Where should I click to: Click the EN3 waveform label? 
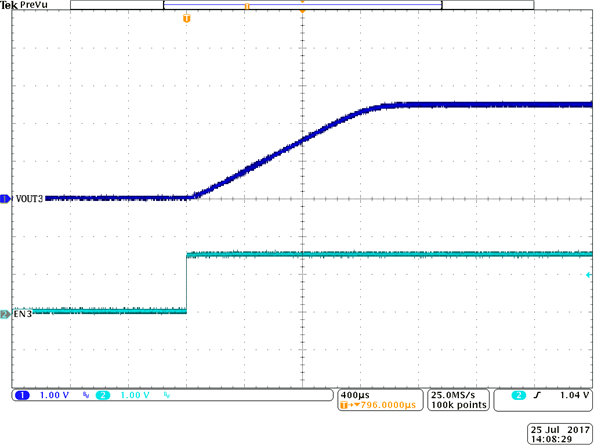23,315
